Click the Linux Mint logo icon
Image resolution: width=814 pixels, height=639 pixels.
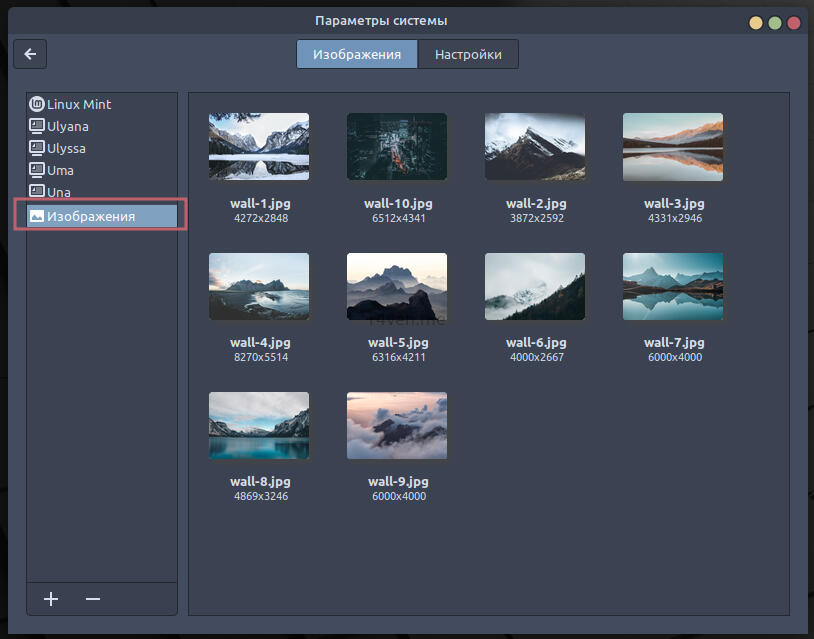[x=37, y=104]
